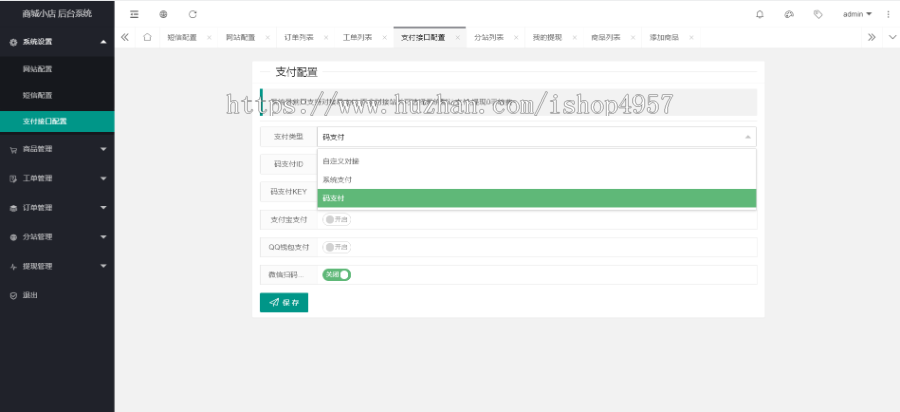This screenshot has height=412, width=900.
Task: Click the layers icon beside 订单管理
Action: (13, 208)
